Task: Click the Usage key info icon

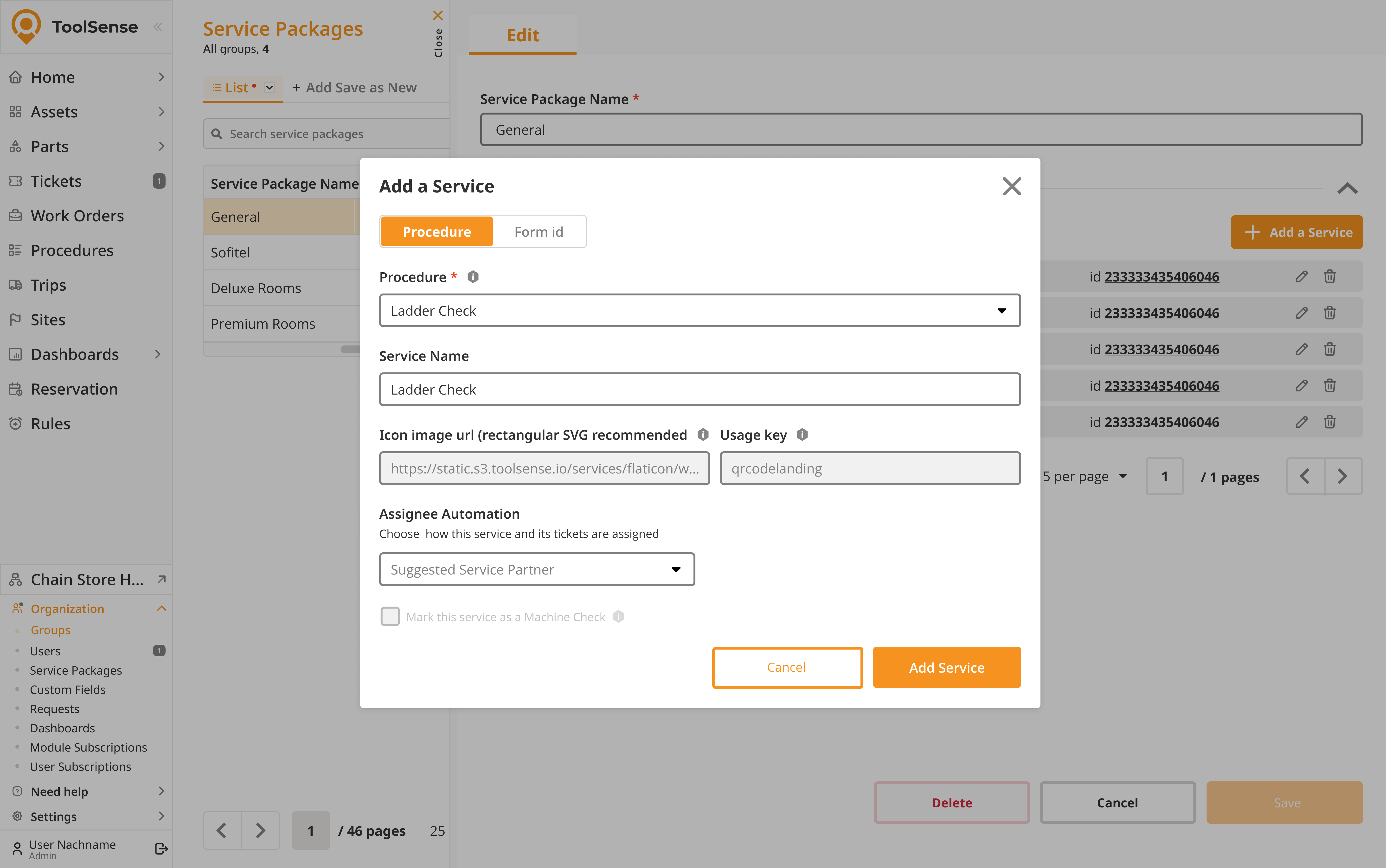Action: point(802,434)
